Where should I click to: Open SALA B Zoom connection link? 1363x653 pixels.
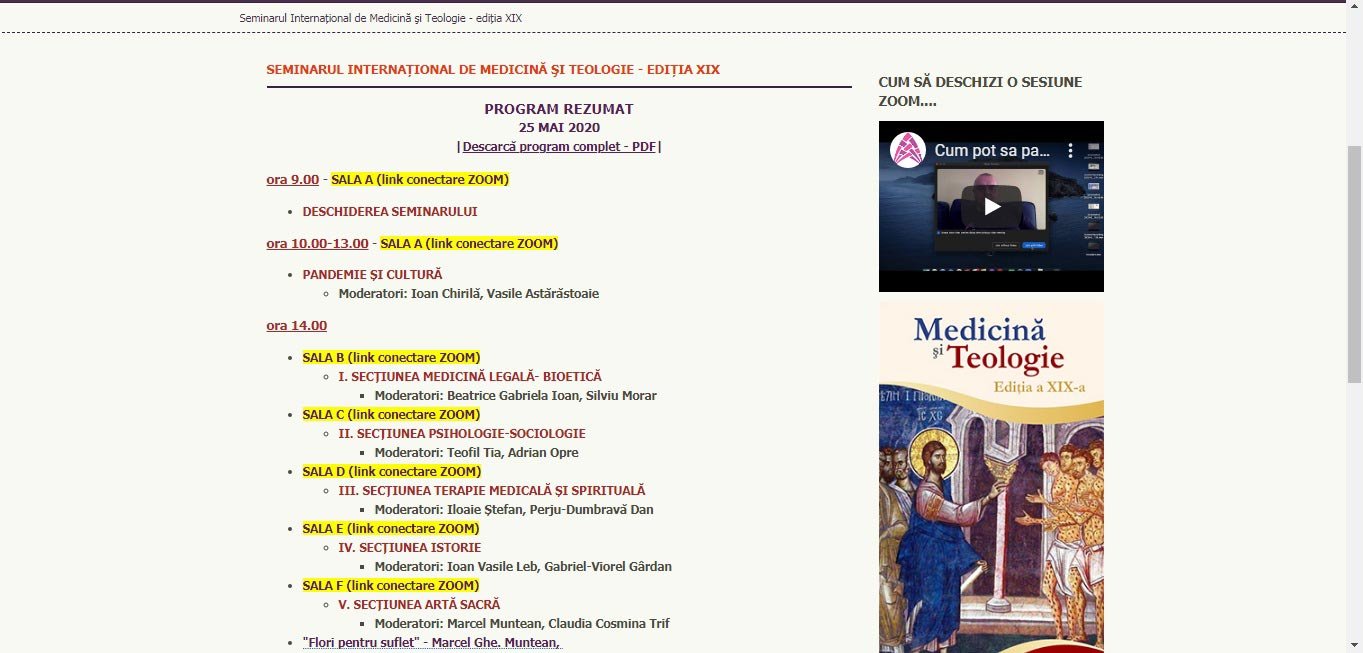click(x=391, y=357)
